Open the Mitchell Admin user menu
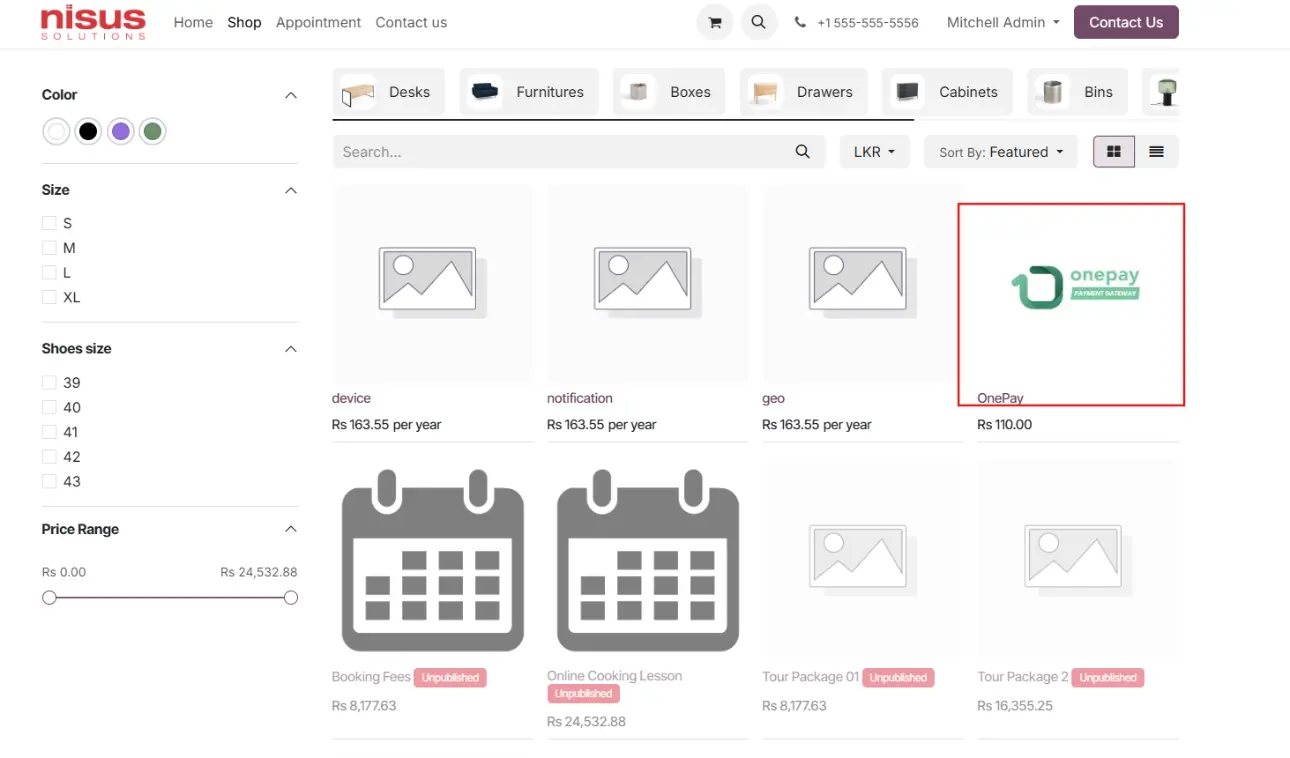 tap(1003, 22)
